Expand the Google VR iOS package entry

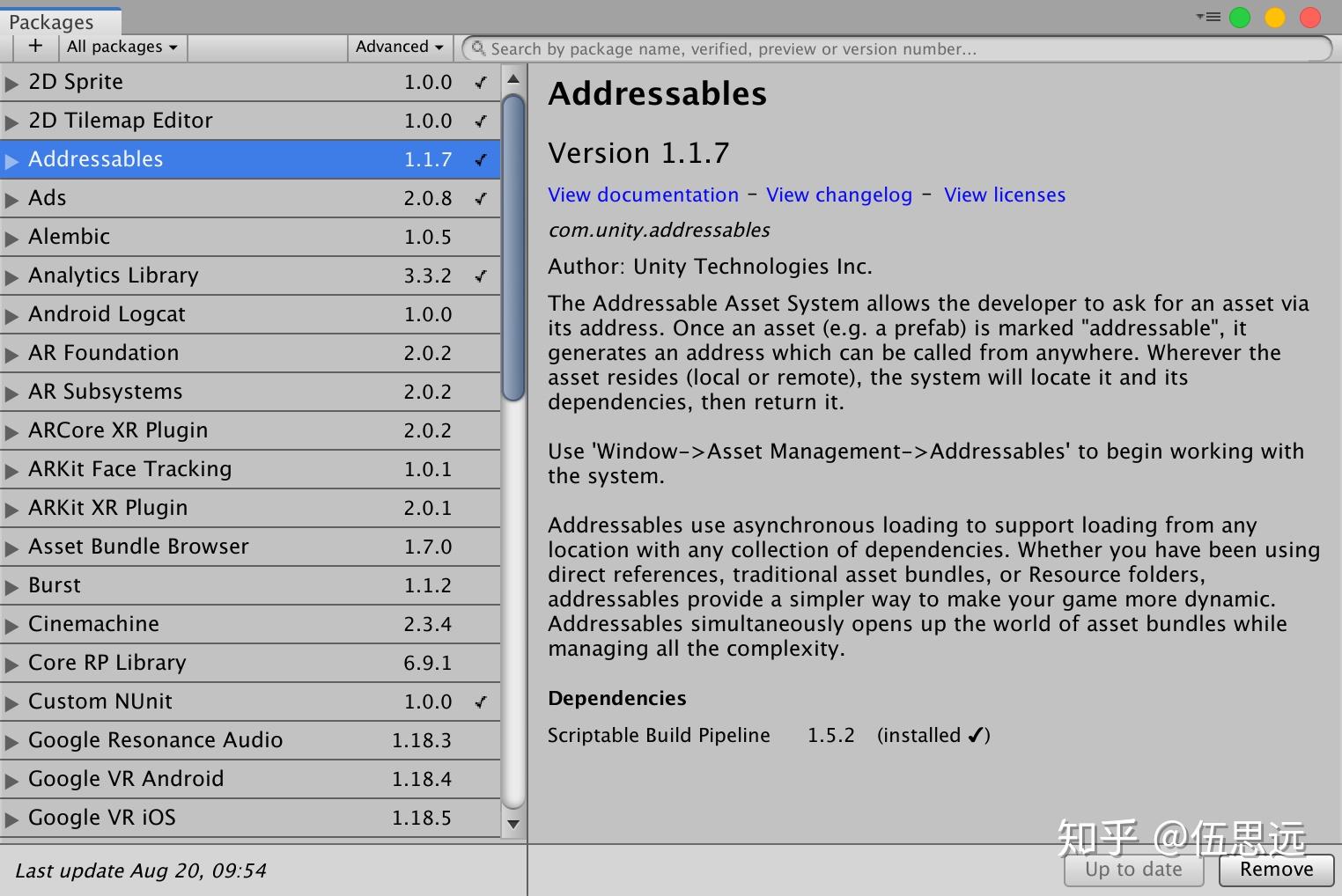click(x=11, y=818)
